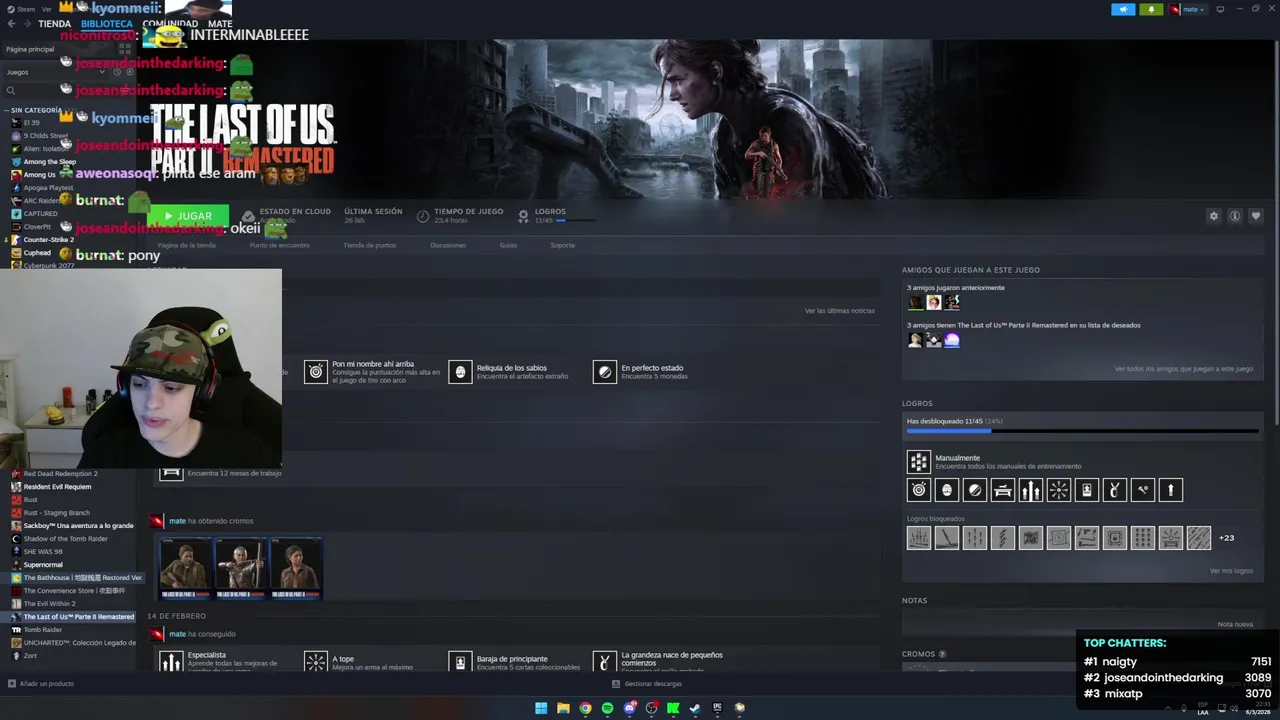Open File Explorer from taskbar

point(563,708)
